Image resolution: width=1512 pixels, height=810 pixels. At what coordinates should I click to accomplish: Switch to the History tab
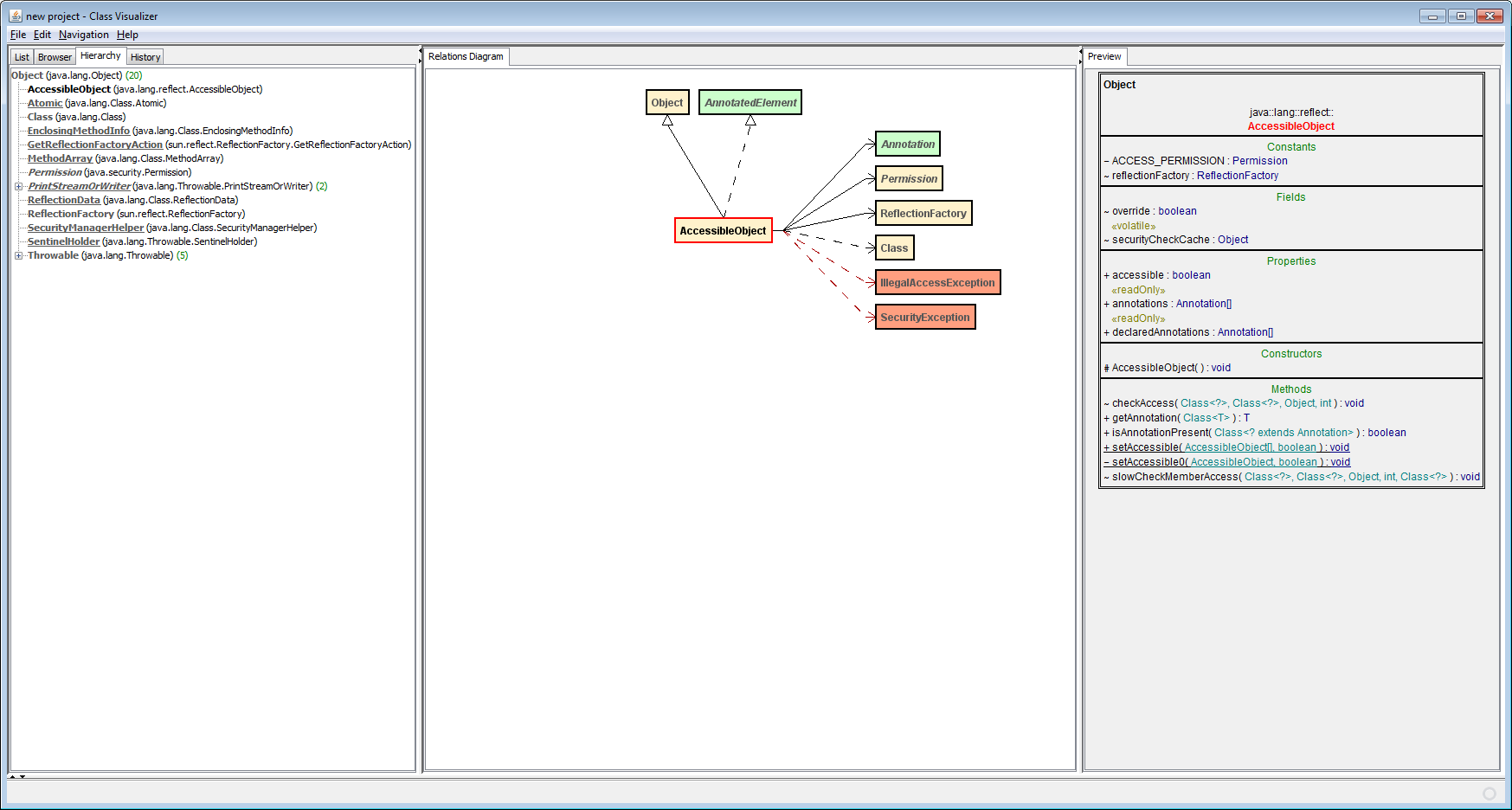coord(144,56)
